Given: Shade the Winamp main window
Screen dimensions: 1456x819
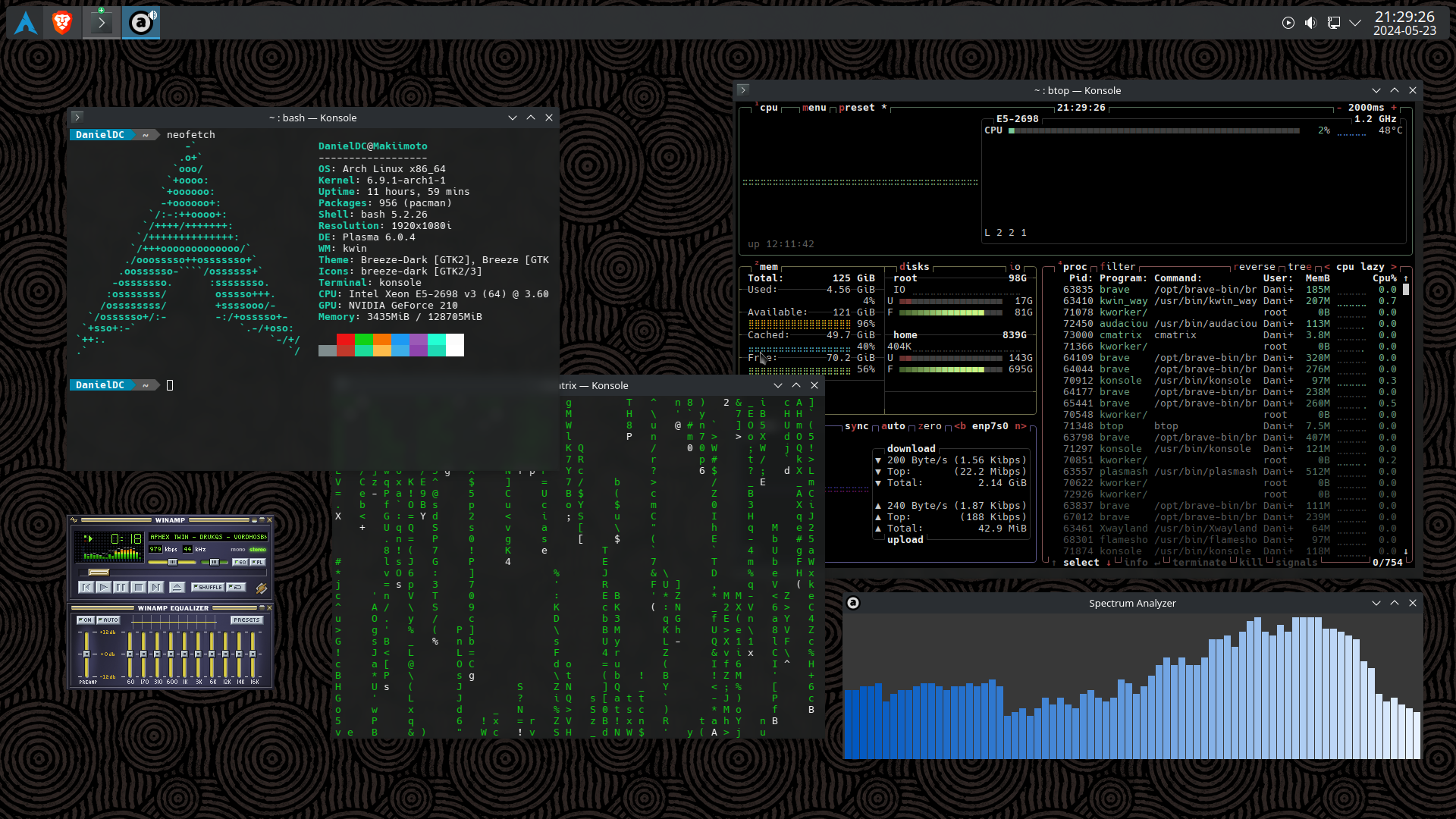Looking at the screenshot, I should [x=262, y=519].
